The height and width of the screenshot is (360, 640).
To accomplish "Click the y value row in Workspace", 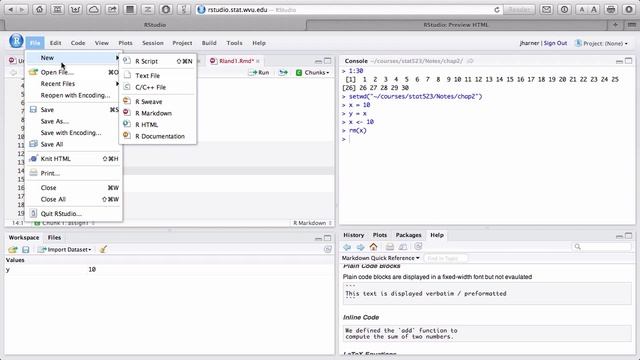I will point(169,269).
